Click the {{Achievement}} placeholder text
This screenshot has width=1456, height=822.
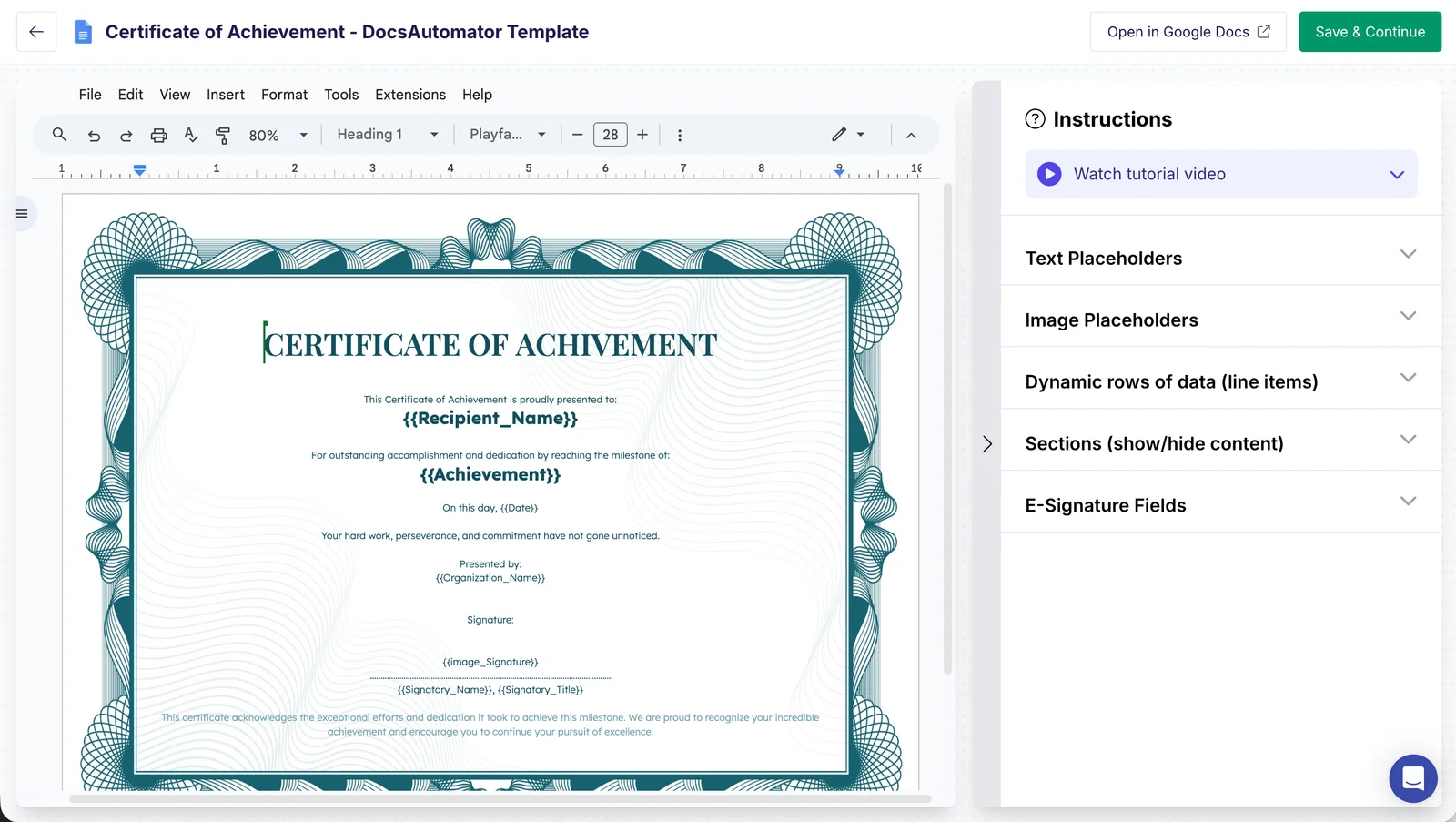[490, 474]
